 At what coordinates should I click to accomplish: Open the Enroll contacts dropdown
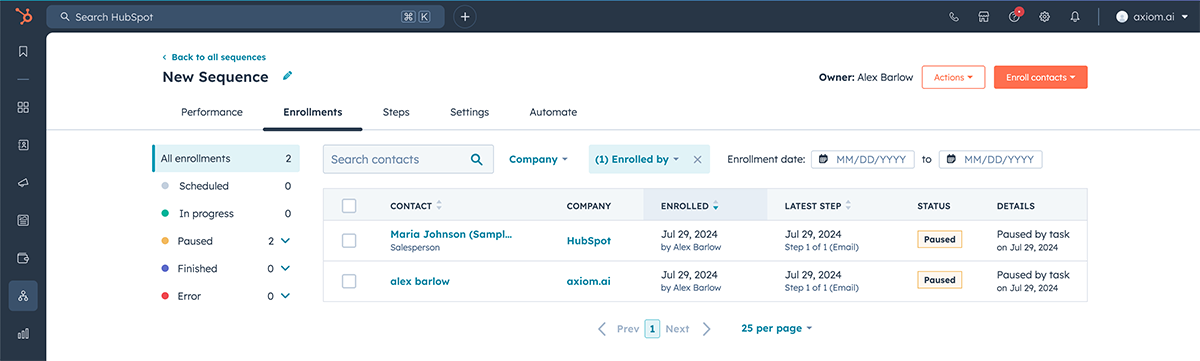coord(1040,77)
